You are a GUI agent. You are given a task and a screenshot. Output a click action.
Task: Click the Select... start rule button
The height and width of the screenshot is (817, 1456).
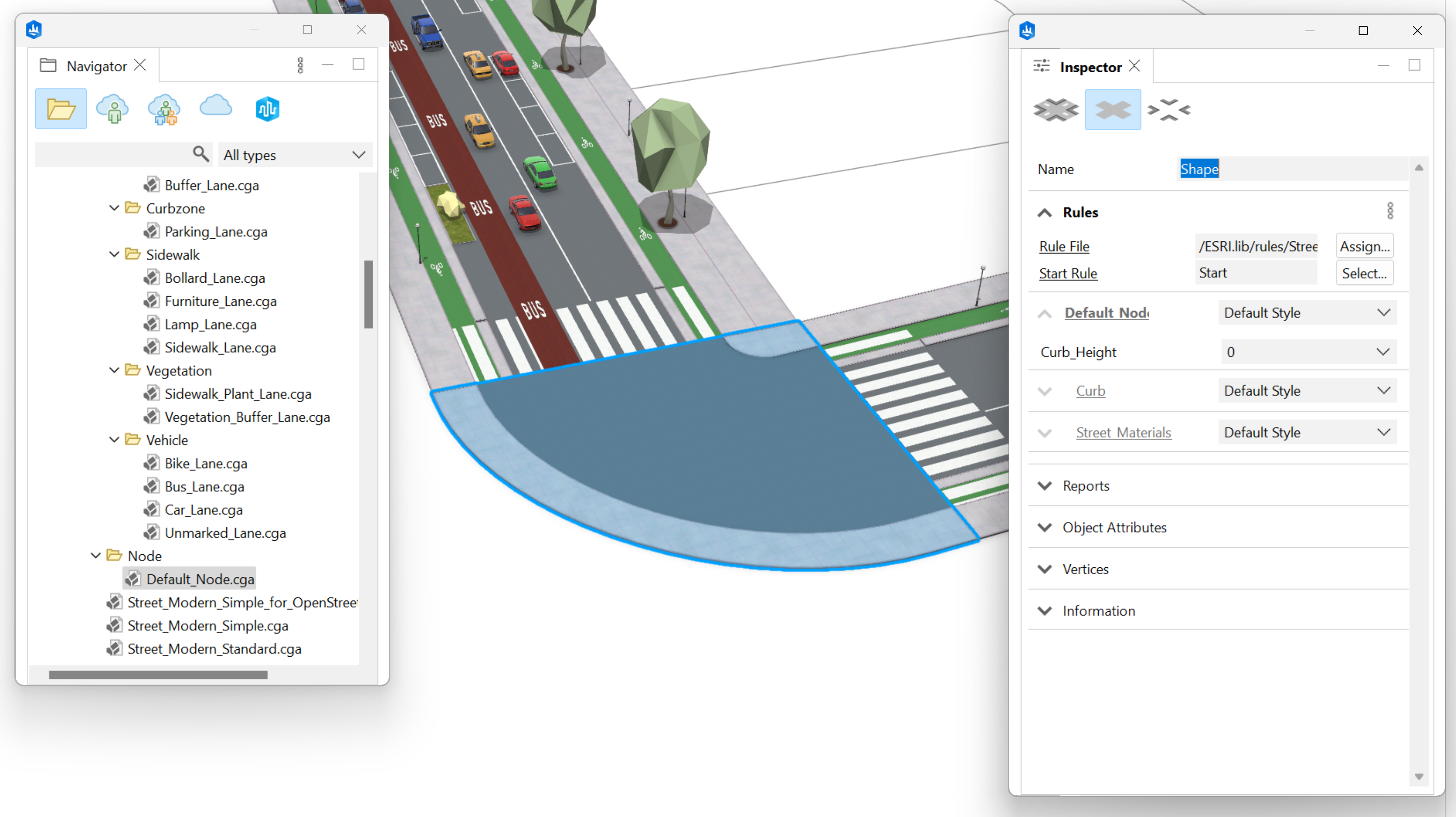(x=1364, y=273)
